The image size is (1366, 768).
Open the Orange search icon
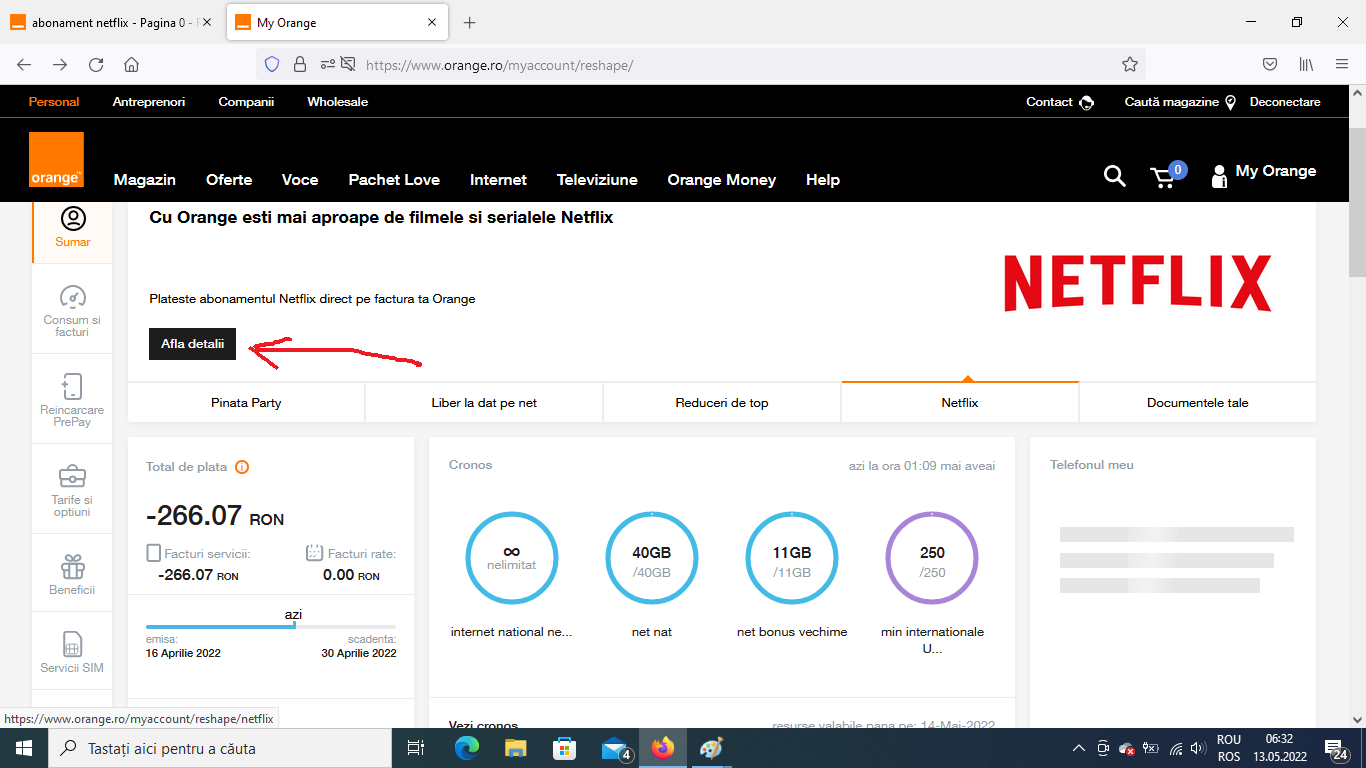tap(1114, 176)
